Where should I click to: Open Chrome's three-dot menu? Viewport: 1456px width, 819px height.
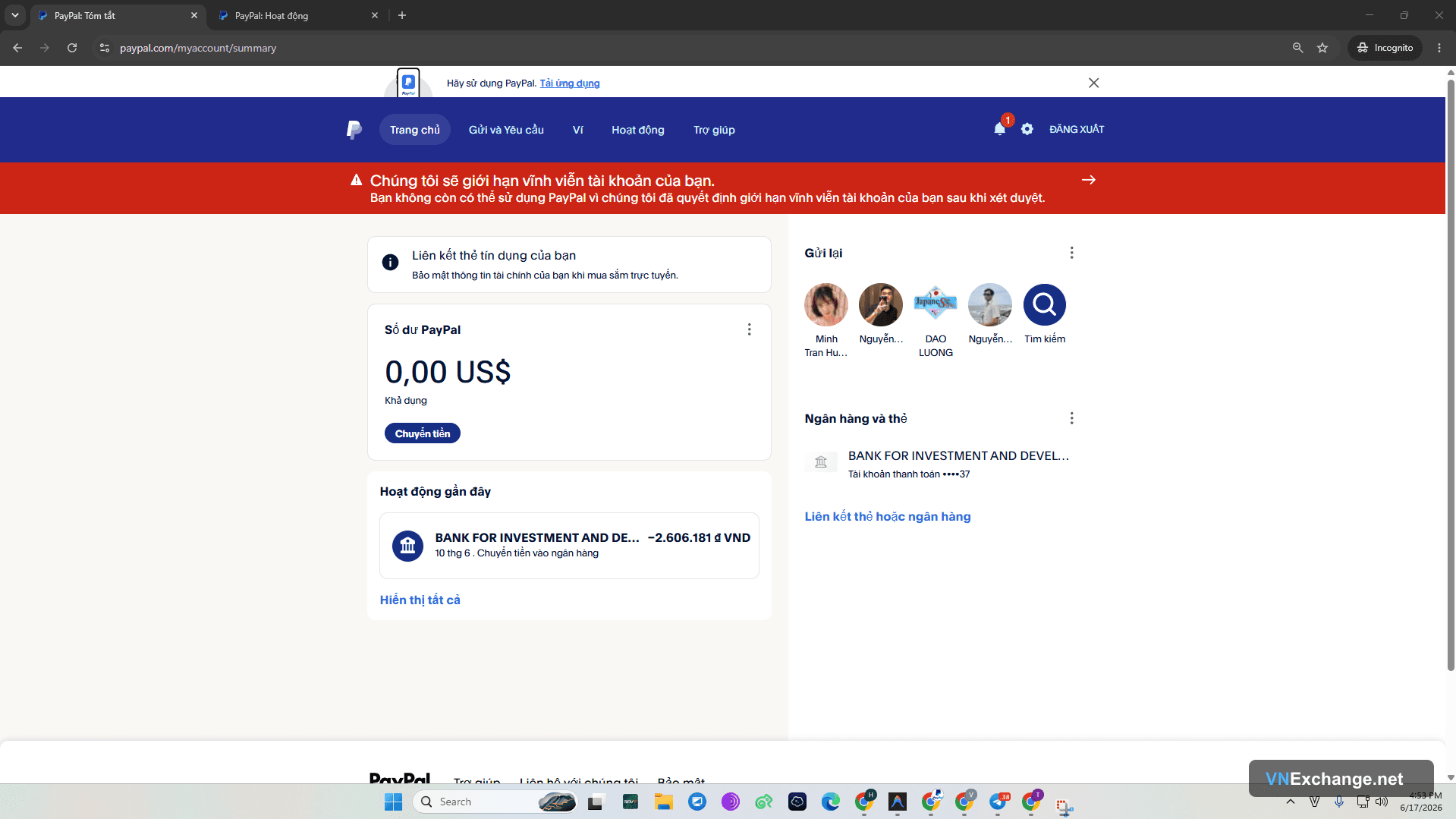[1439, 48]
